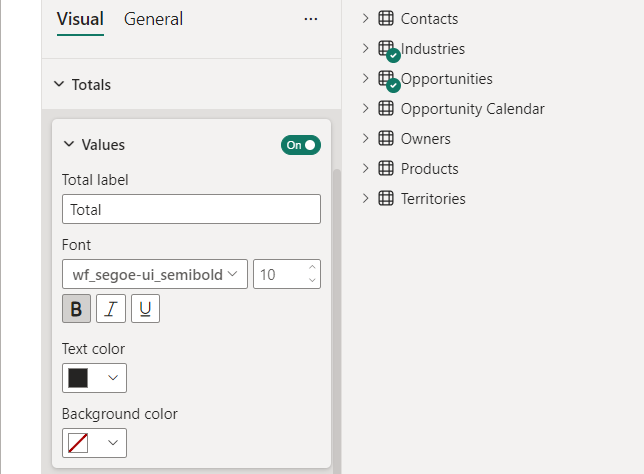This screenshot has height=474, width=644.
Task: Toggle bold font formatting
Action: [x=76, y=309]
